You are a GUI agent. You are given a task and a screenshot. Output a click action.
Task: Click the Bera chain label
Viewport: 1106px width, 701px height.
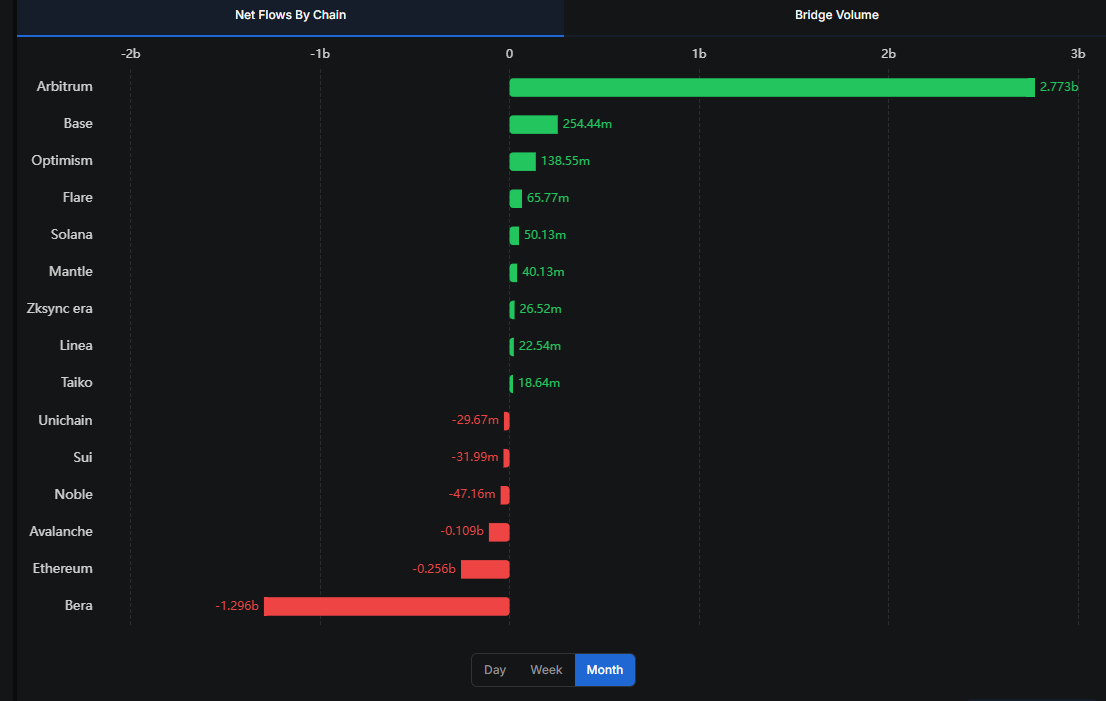click(78, 605)
